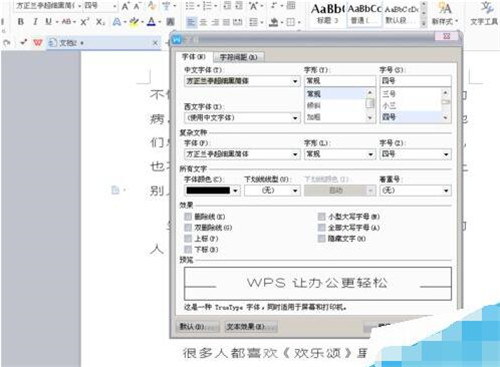Toggle Italic formatting in the toolbar
Image resolution: width=500 pixels, height=367 pixels.
[35, 22]
